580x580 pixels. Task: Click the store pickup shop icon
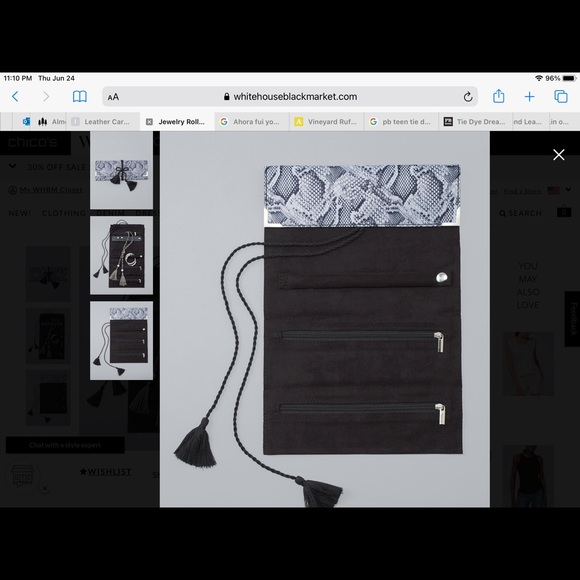[23, 476]
